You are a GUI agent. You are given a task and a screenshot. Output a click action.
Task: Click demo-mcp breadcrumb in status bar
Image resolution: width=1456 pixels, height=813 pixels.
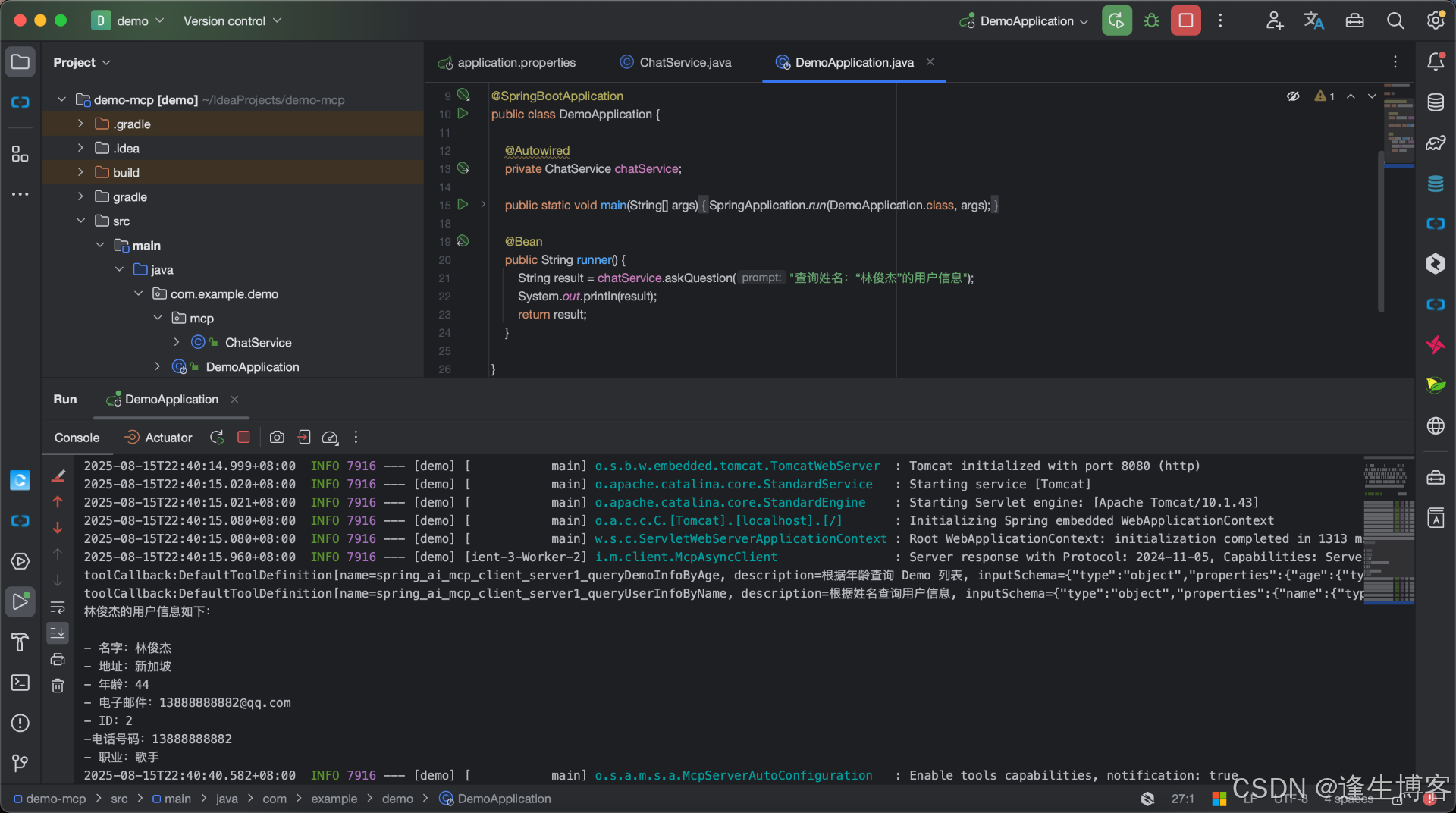point(50,799)
